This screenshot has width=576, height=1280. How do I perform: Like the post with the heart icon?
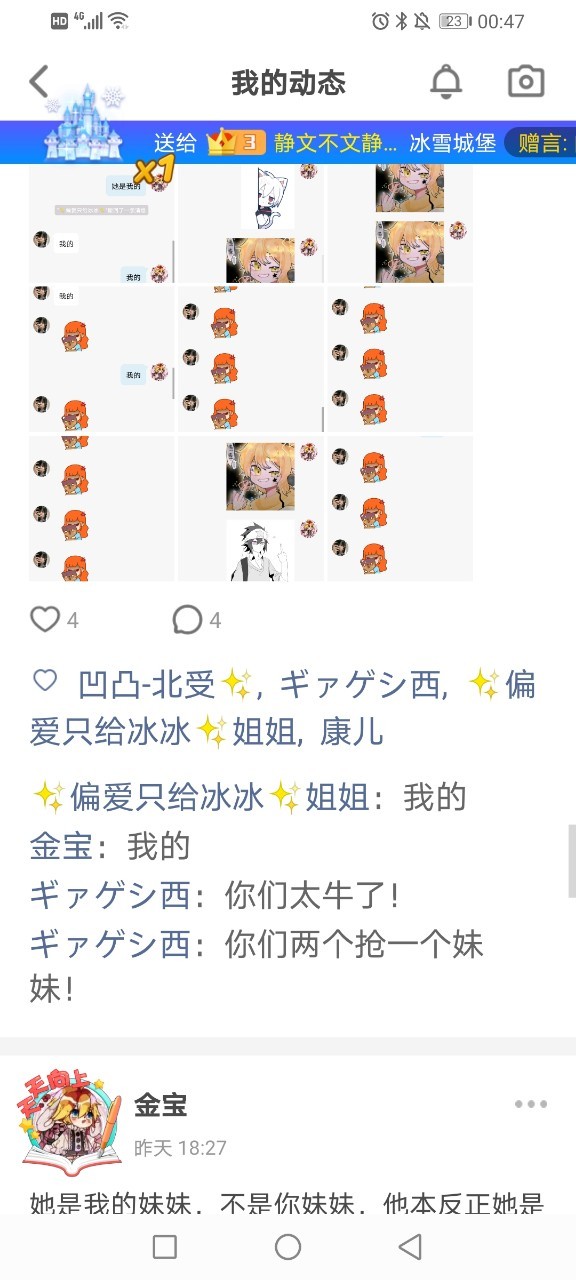click(x=45, y=620)
